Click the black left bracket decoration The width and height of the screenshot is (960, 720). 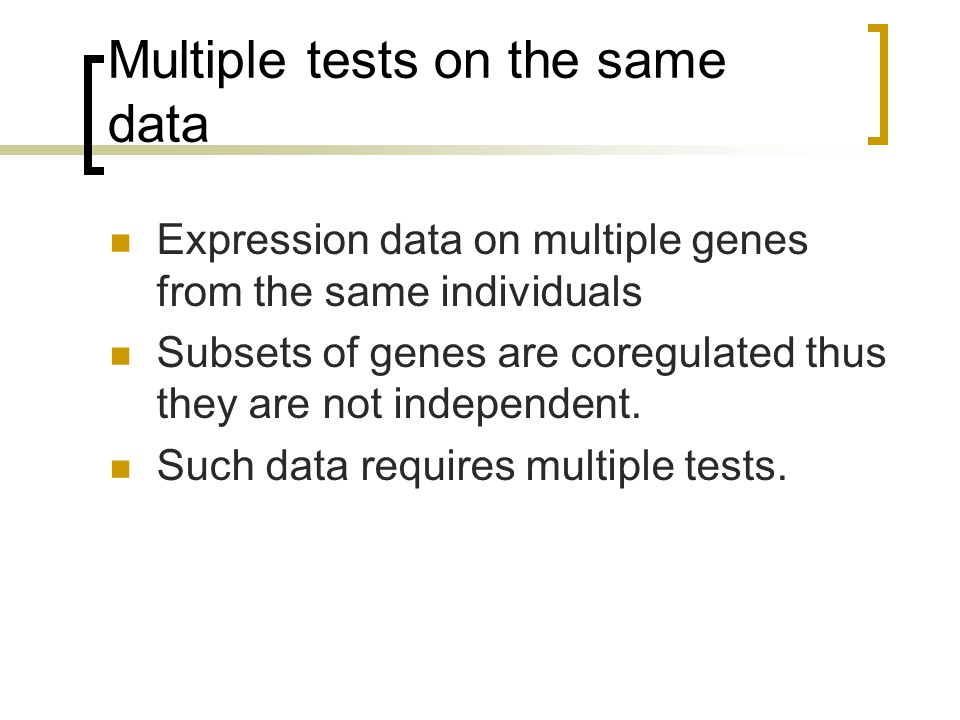[x=94, y=115]
